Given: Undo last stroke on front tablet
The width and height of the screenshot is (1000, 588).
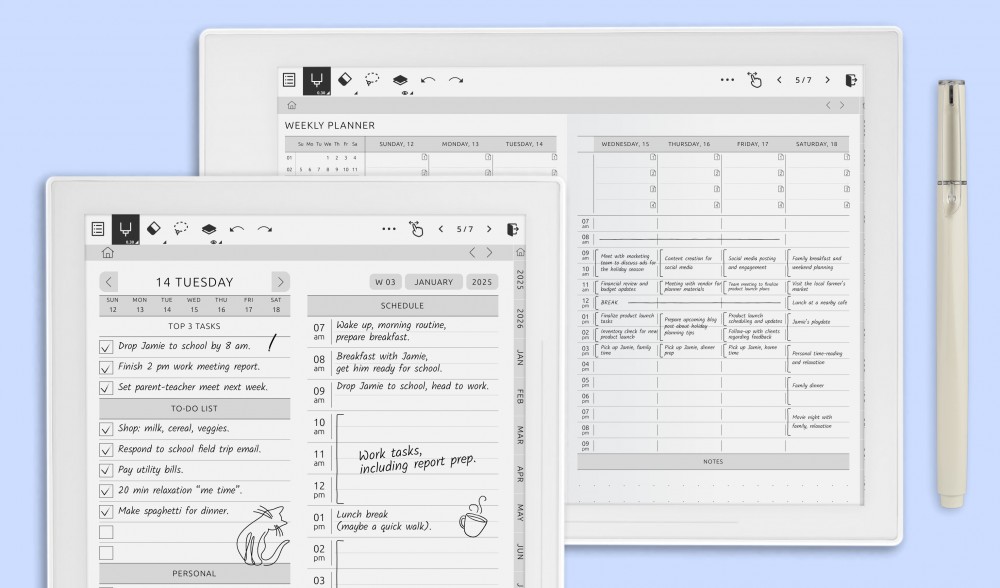Looking at the screenshot, I should (237, 229).
